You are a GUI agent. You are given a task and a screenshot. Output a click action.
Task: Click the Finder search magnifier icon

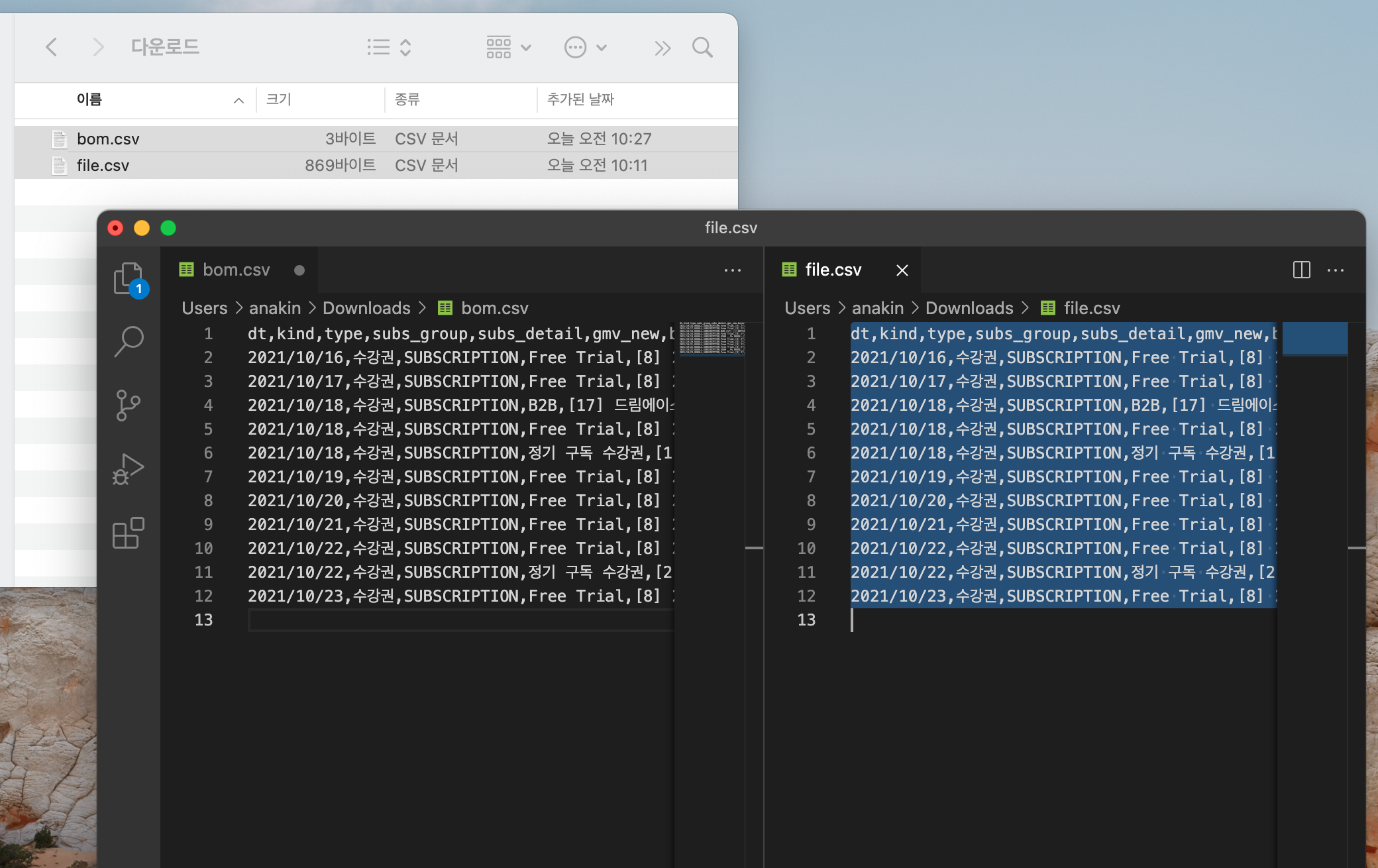tap(702, 48)
